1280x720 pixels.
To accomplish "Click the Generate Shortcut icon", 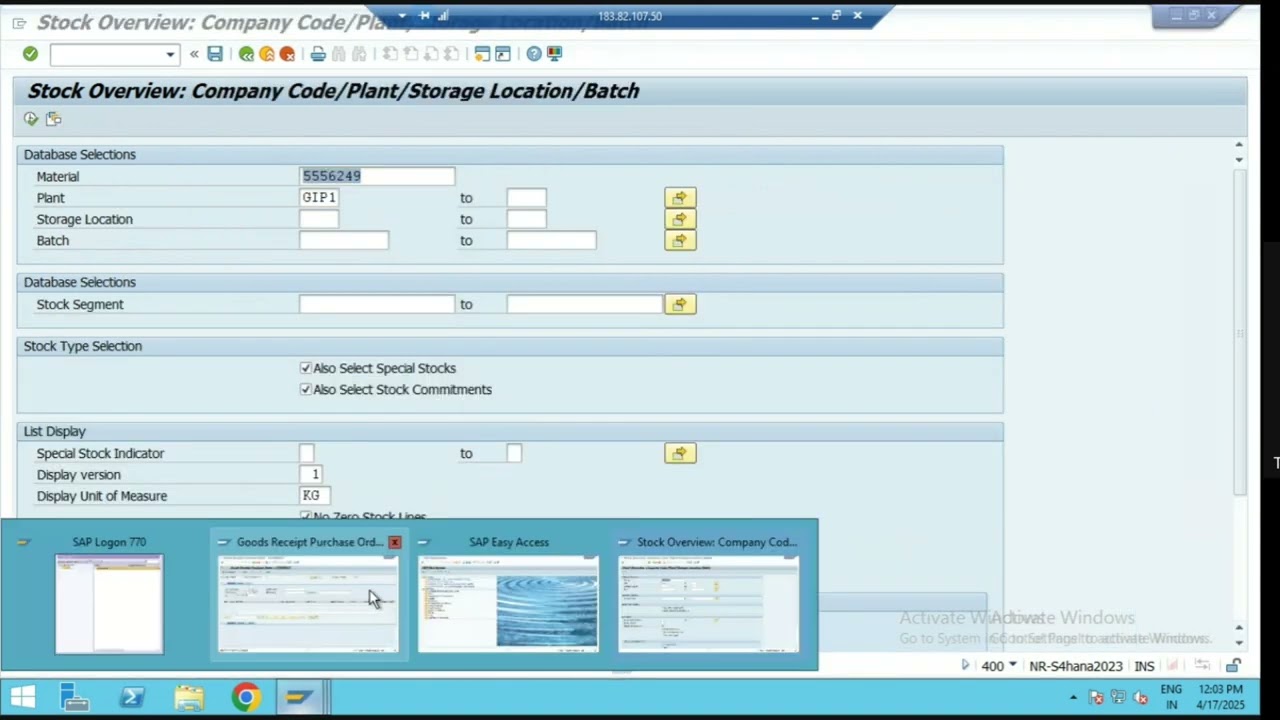I will coord(503,54).
